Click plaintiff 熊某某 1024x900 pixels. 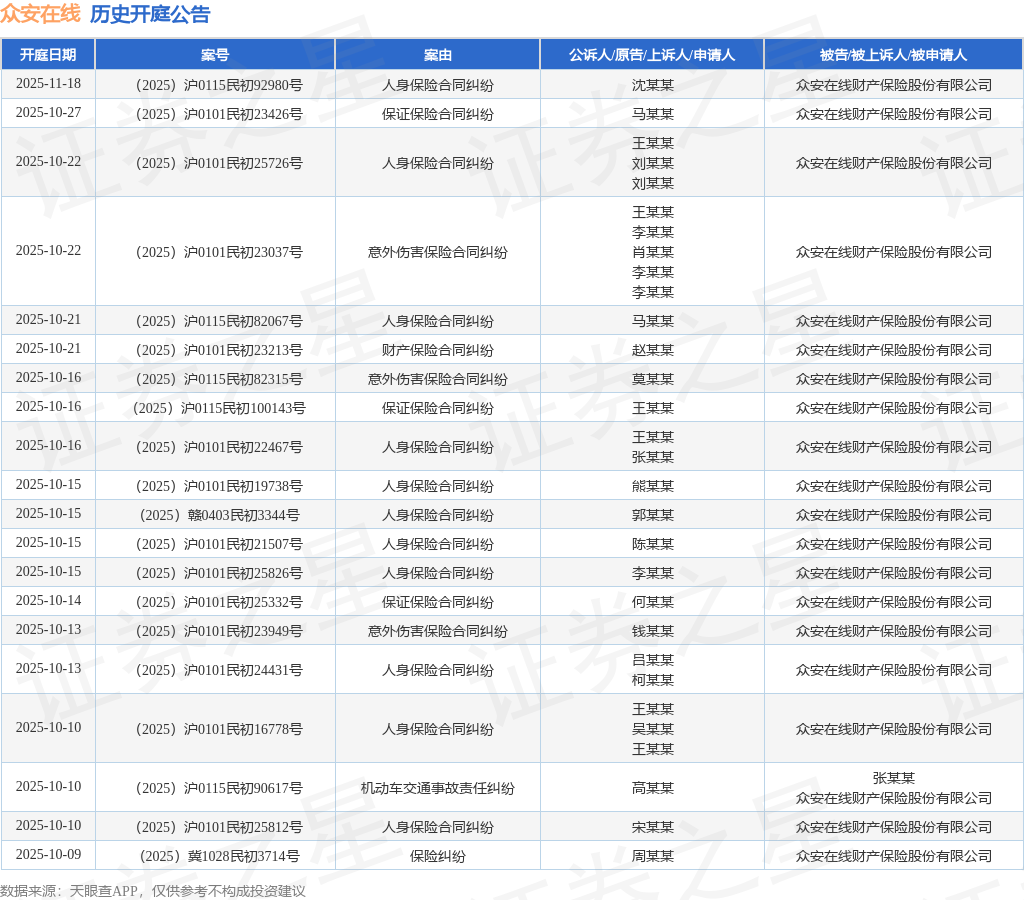click(x=652, y=486)
